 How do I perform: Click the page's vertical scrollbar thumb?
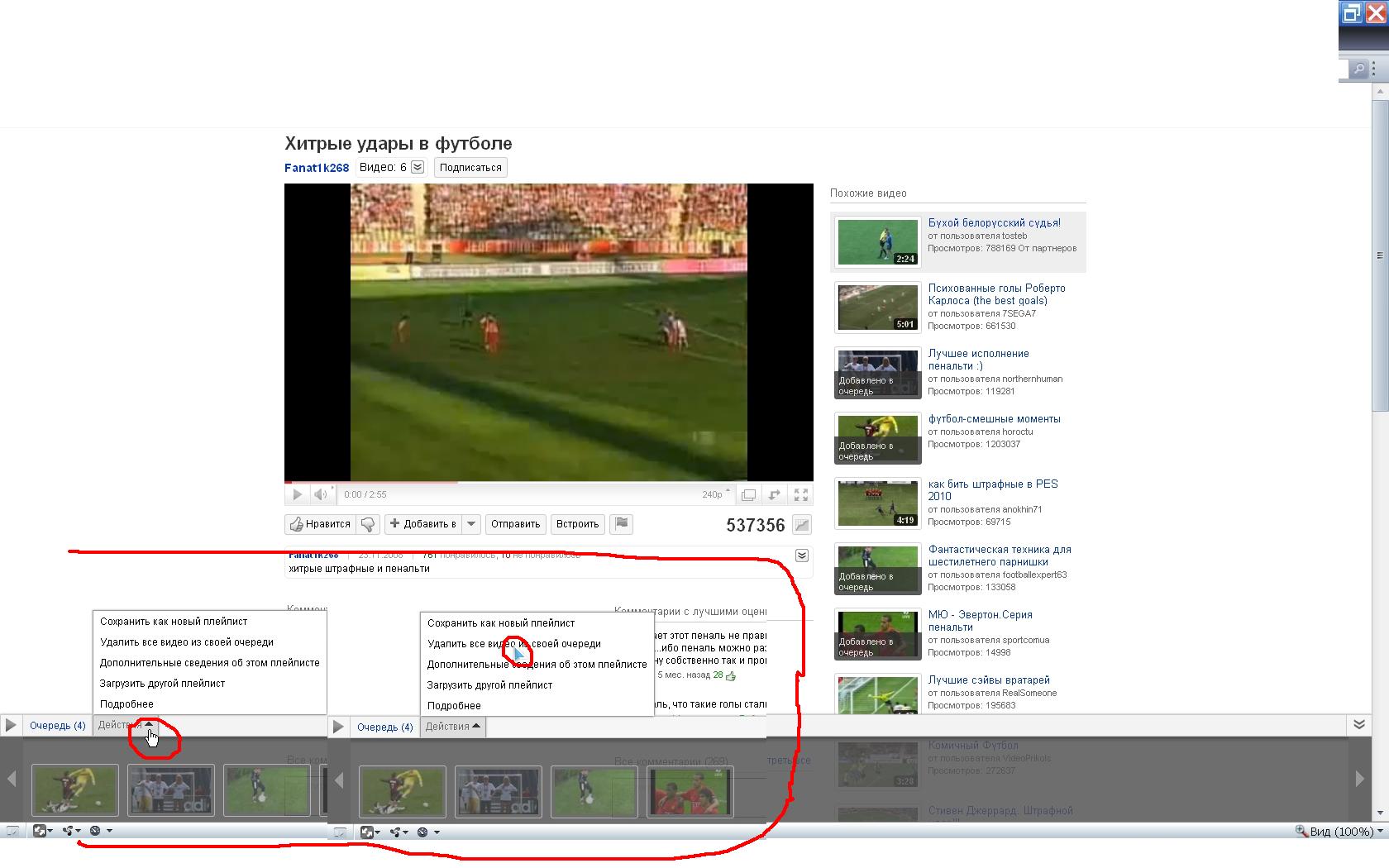coord(1380,255)
